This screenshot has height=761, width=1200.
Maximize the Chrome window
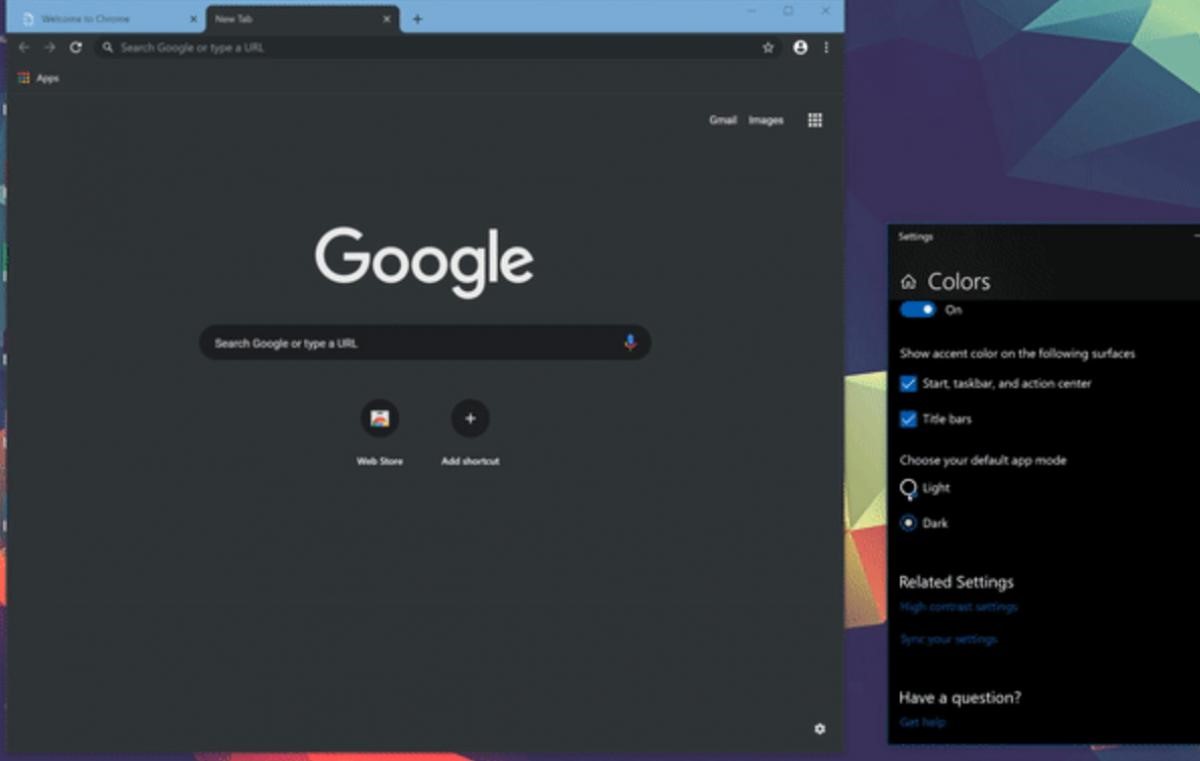(788, 10)
